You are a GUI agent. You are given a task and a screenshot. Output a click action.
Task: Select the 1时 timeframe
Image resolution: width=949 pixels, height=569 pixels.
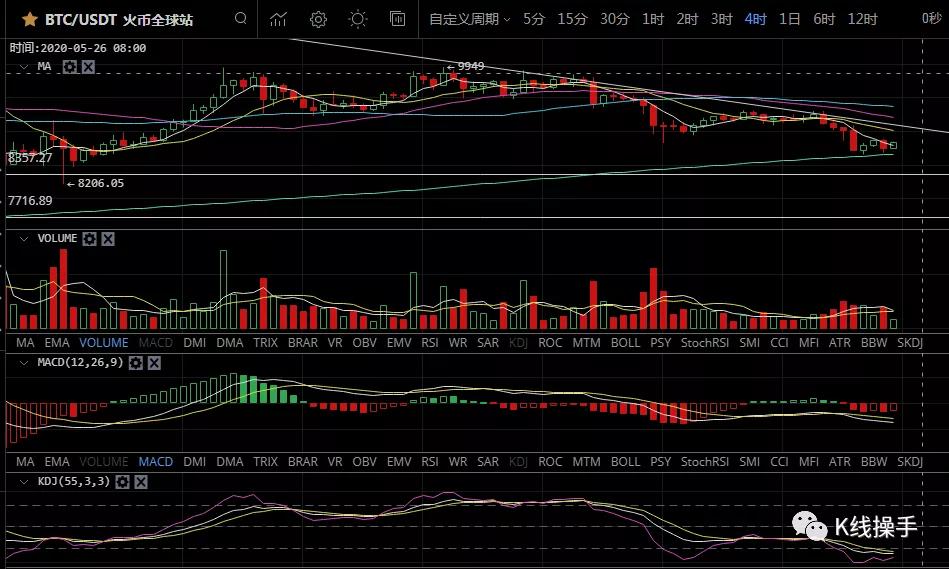(653, 19)
